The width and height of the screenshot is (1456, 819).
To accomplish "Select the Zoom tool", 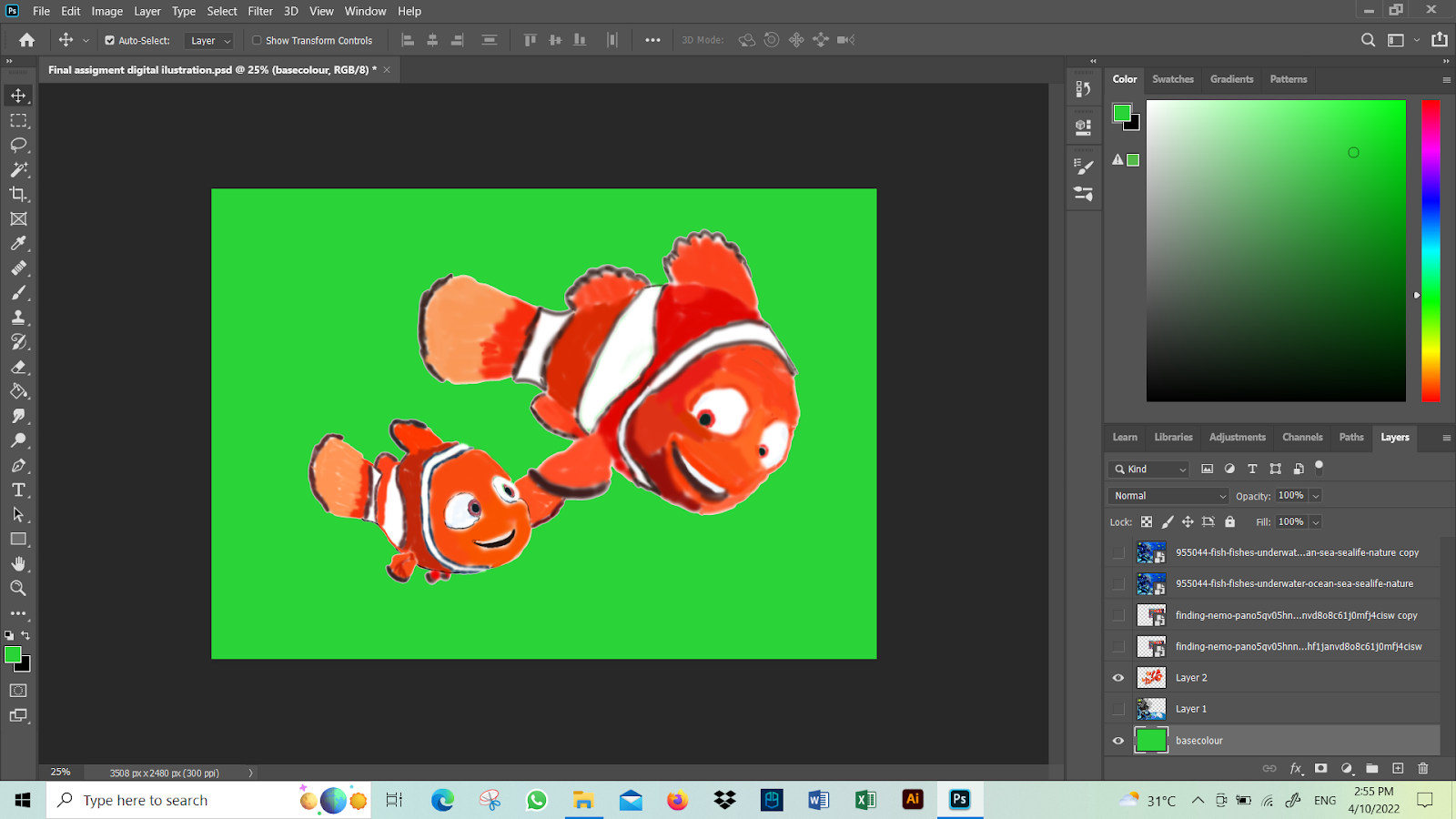I will [x=18, y=588].
